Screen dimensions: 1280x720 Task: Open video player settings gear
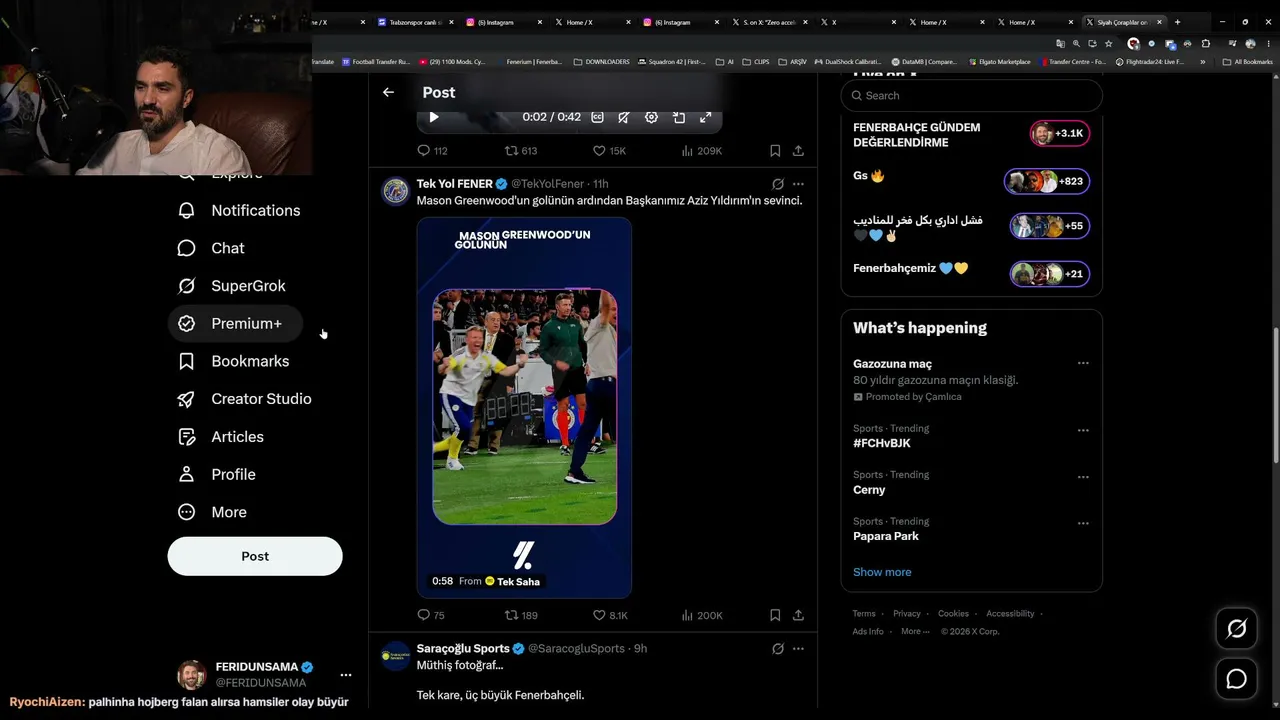click(x=651, y=117)
